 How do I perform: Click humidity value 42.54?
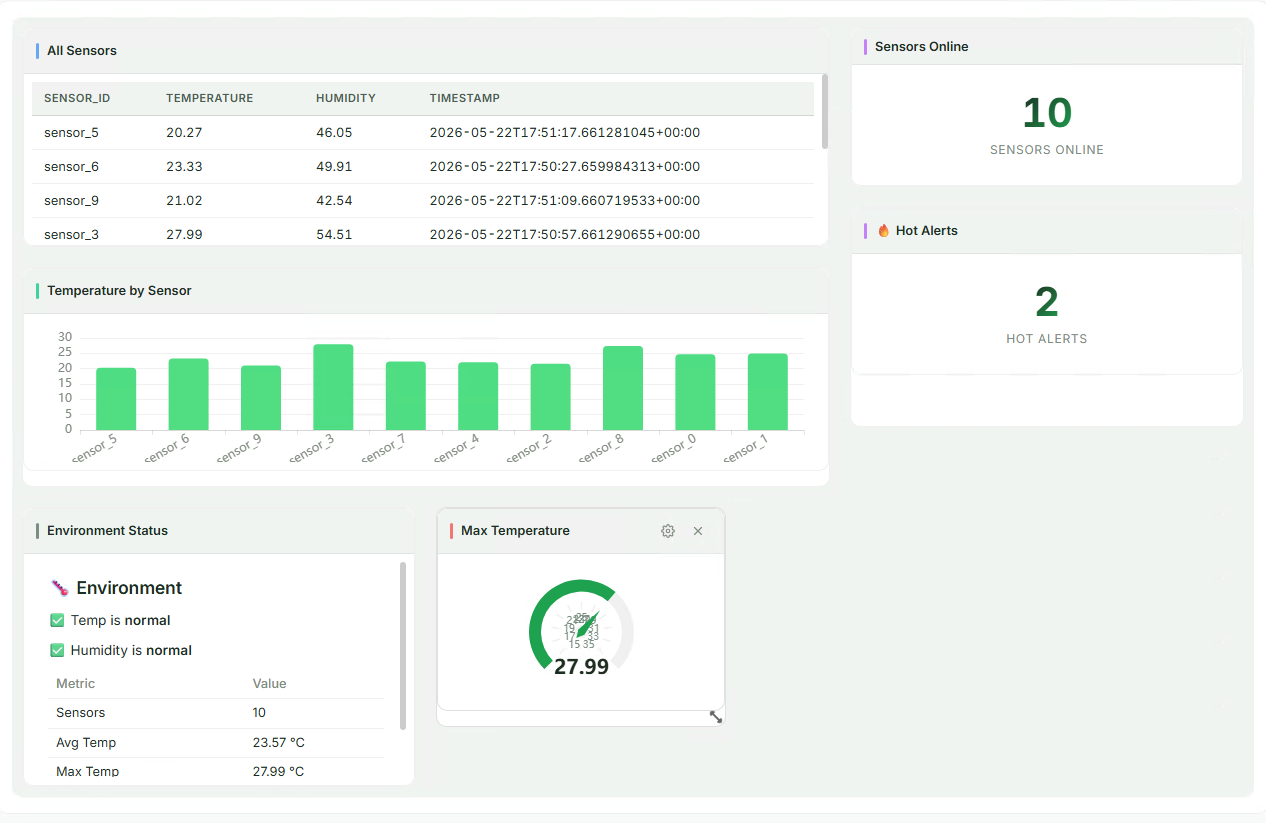[x=334, y=200]
